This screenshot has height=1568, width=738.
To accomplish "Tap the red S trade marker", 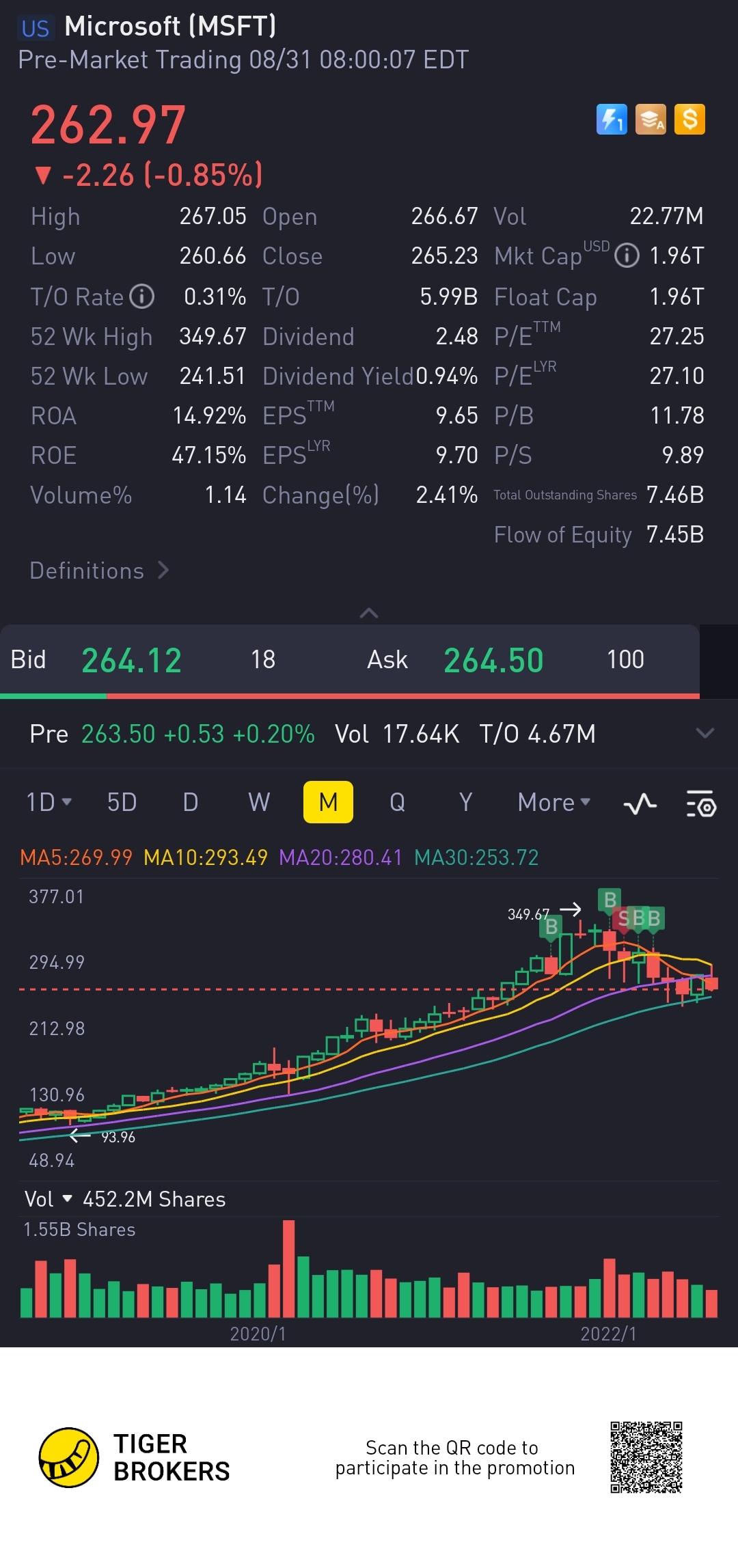I will pos(623,918).
